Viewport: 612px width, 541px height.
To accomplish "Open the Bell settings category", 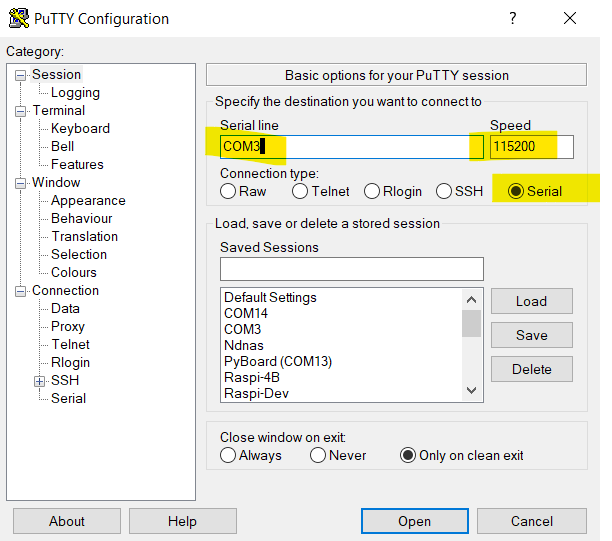I will (x=62, y=146).
